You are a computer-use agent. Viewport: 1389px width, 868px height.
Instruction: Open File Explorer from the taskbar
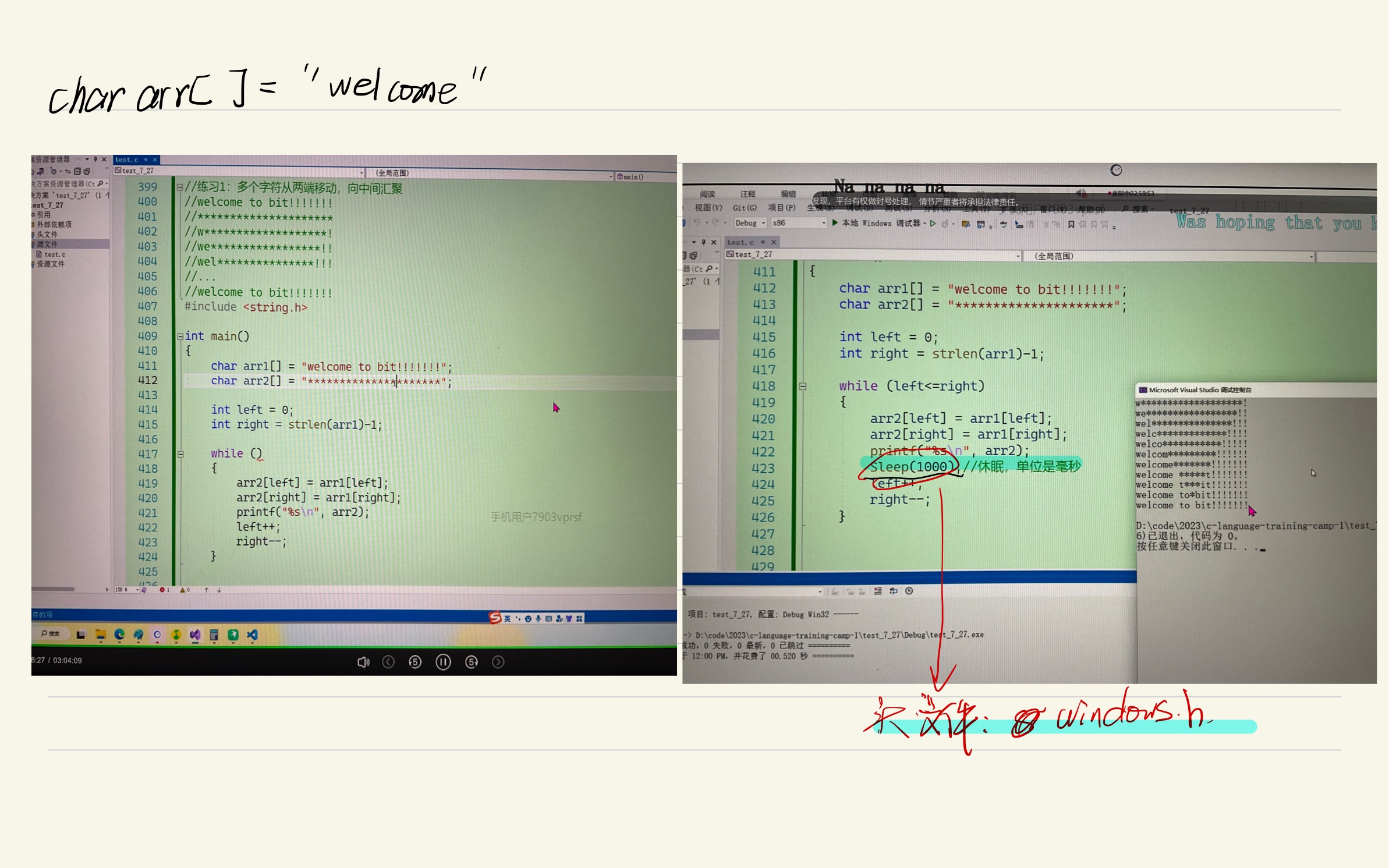pyautogui.click(x=101, y=635)
